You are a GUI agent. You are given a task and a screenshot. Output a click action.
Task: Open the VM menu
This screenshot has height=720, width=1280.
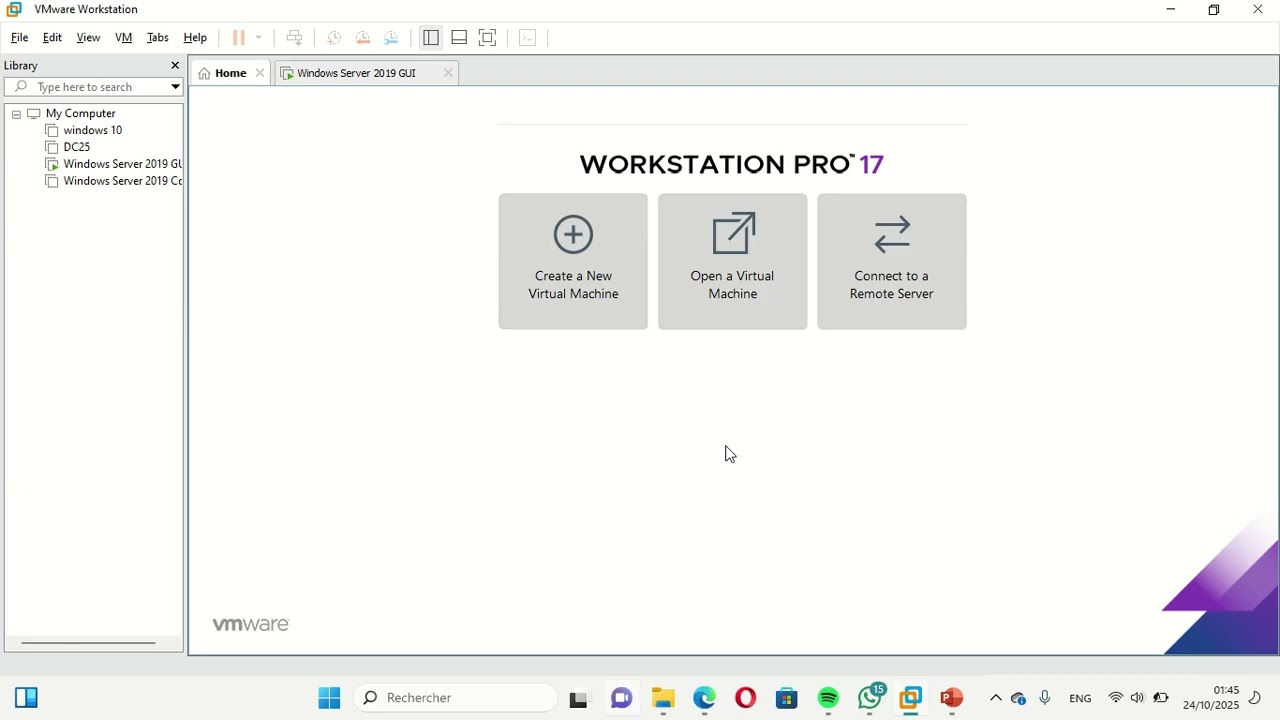click(124, 38)
